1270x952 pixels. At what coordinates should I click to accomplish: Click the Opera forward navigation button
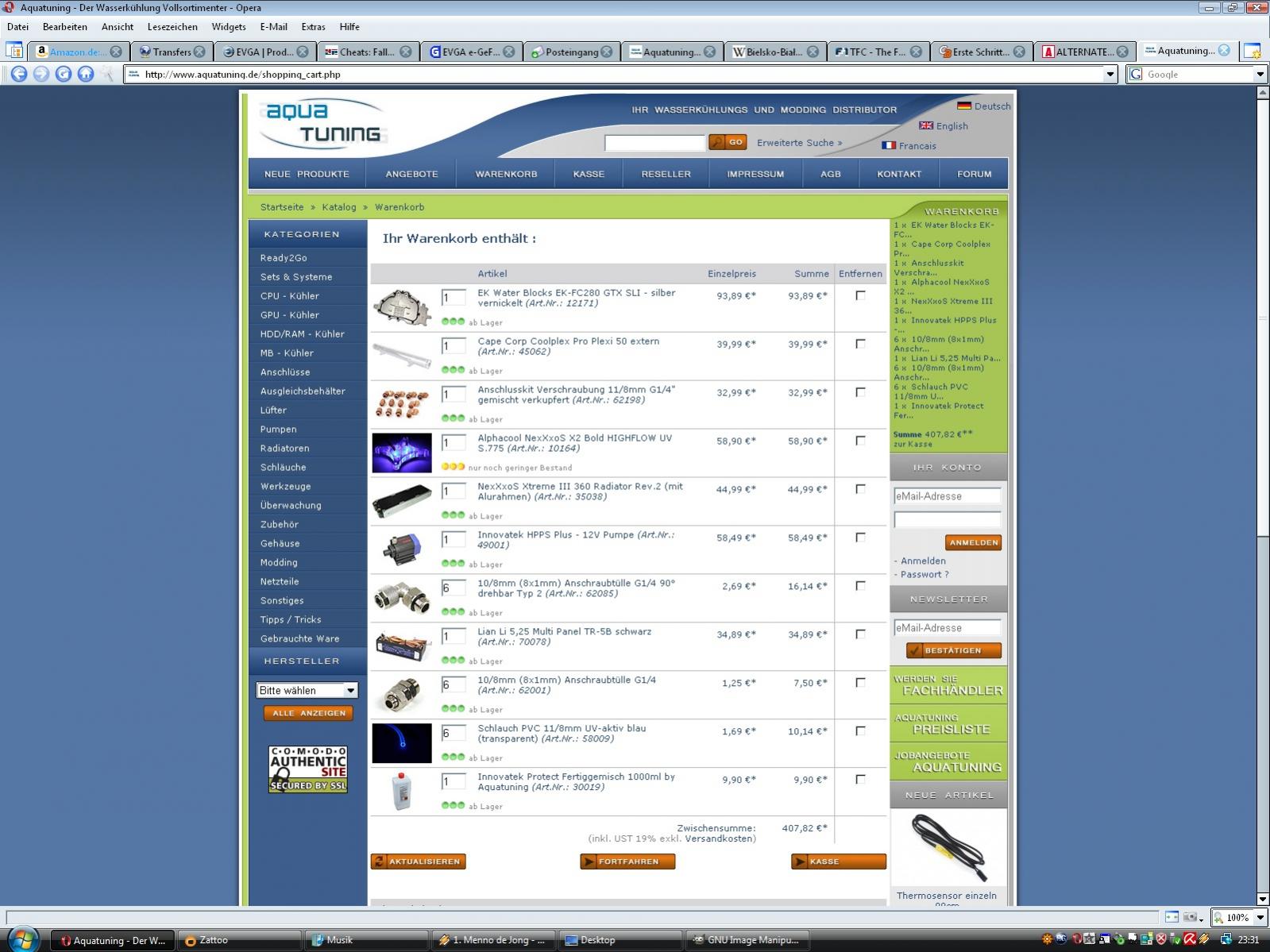coord(41,74)
